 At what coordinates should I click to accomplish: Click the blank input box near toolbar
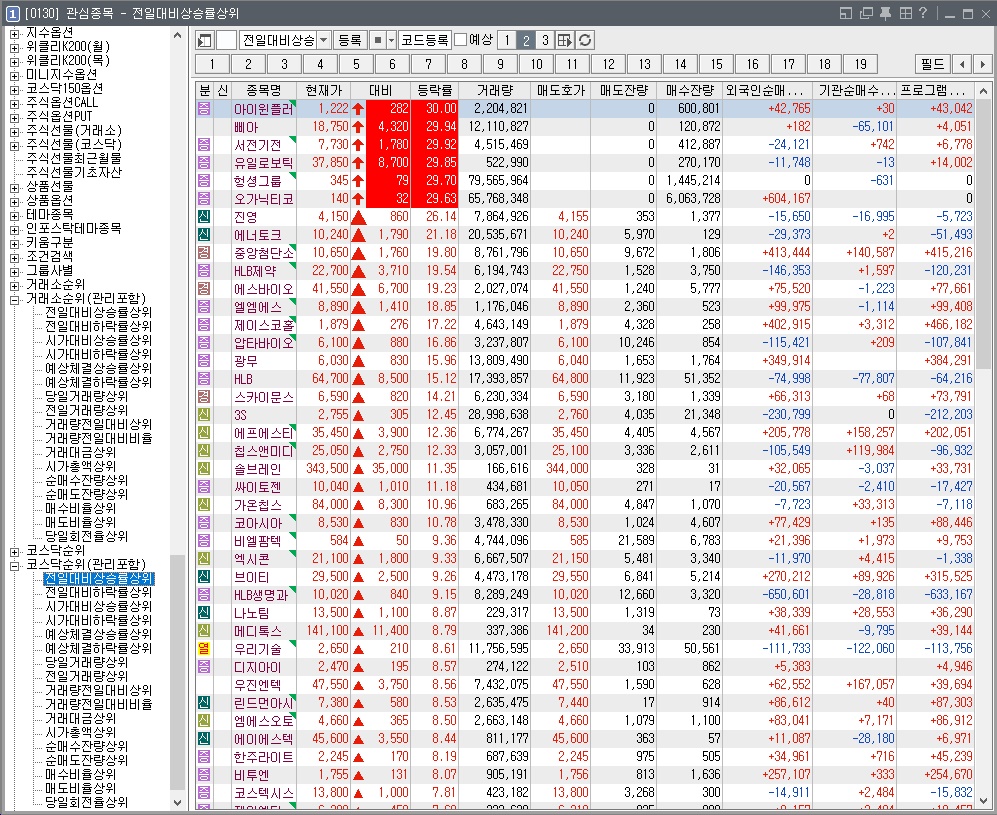[x=226, y=41]
